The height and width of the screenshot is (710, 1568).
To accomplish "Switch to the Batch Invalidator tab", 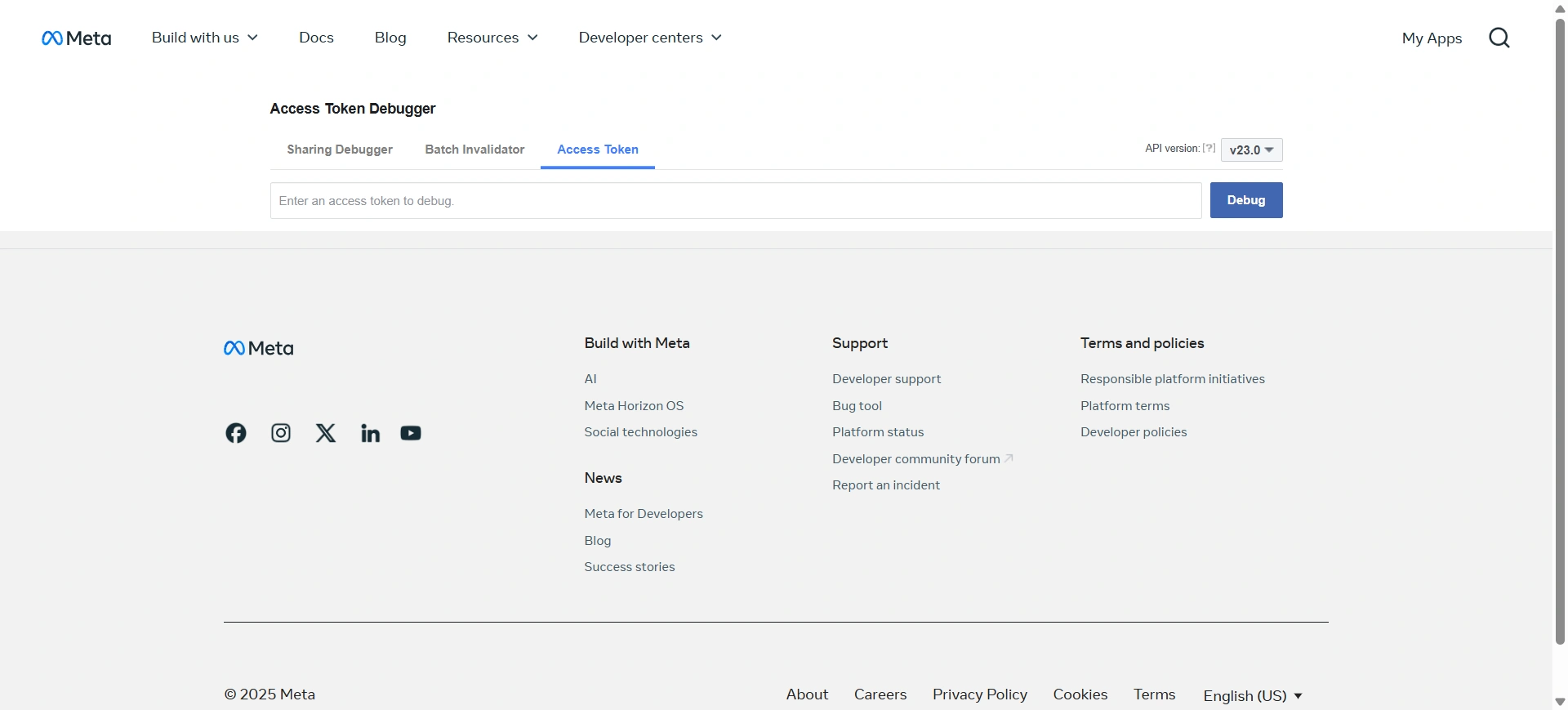I will pos(474,150).
